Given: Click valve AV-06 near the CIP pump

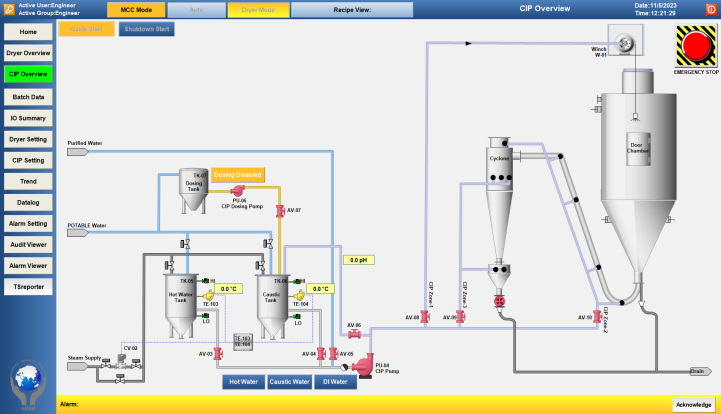Looking at the screenshot, I should tap(354, 334).
